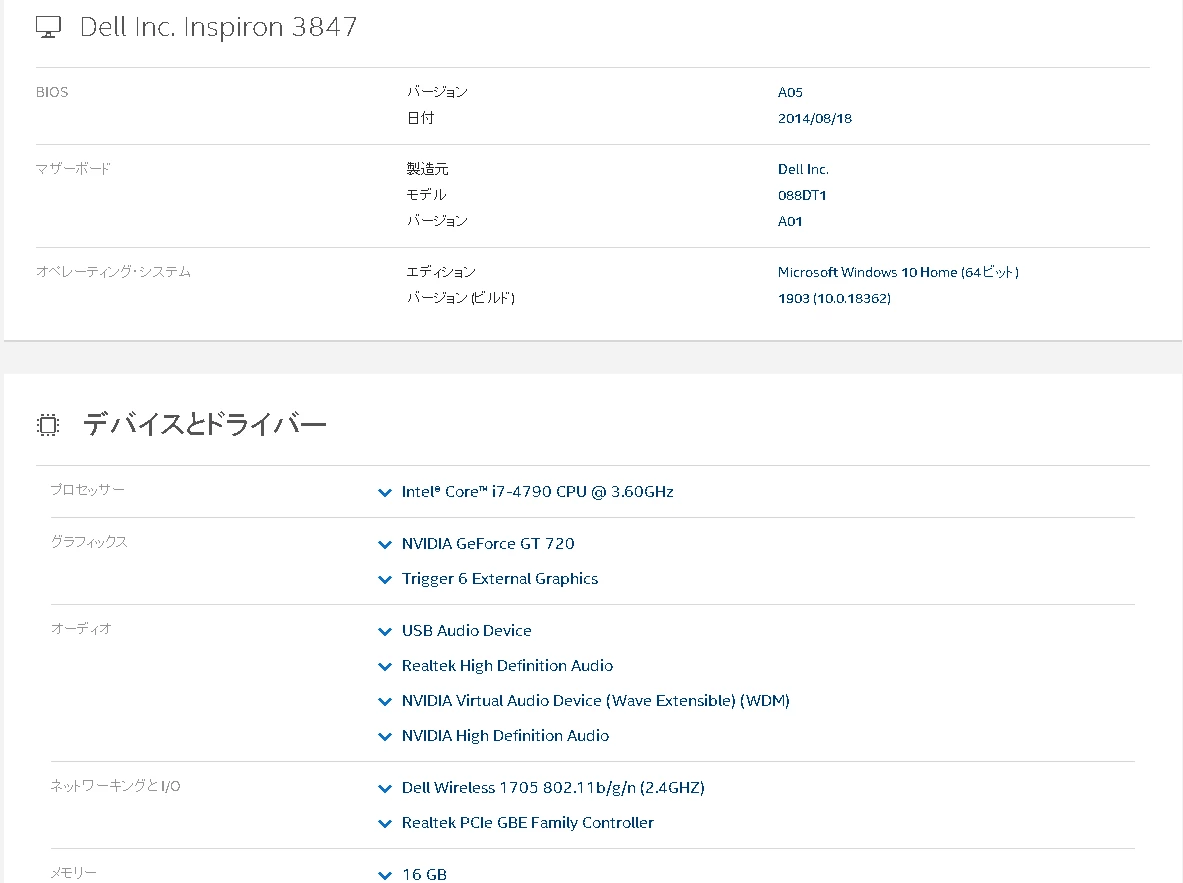Open the Dell Wireless 1705 802.11b/g/n entry

pos(553,788)
